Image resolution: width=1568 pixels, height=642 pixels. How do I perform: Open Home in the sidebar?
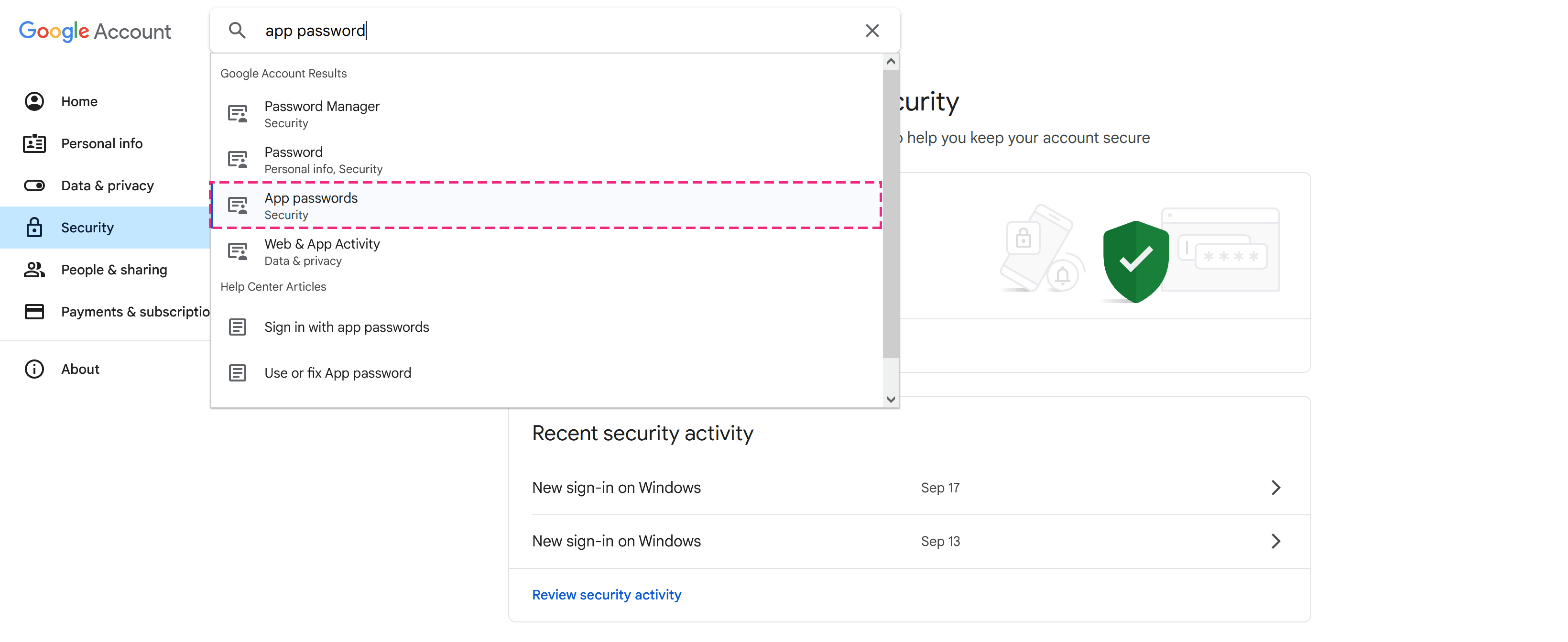click(x=105, y=102)
